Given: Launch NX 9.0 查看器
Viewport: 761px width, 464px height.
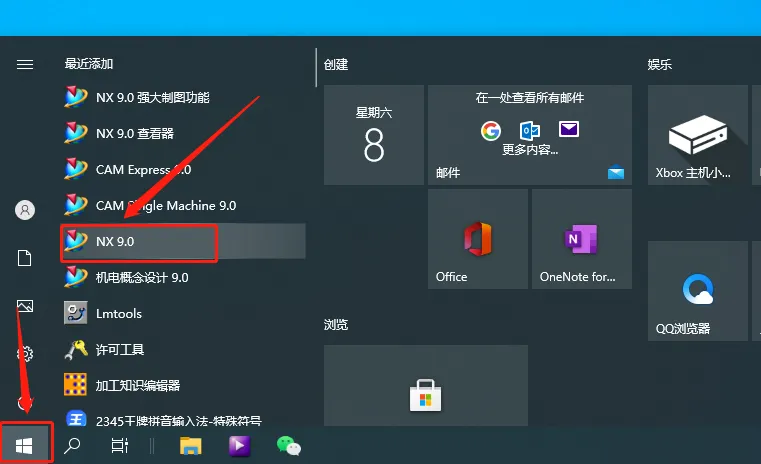Looking at the screenshot, I should [182, 133].
